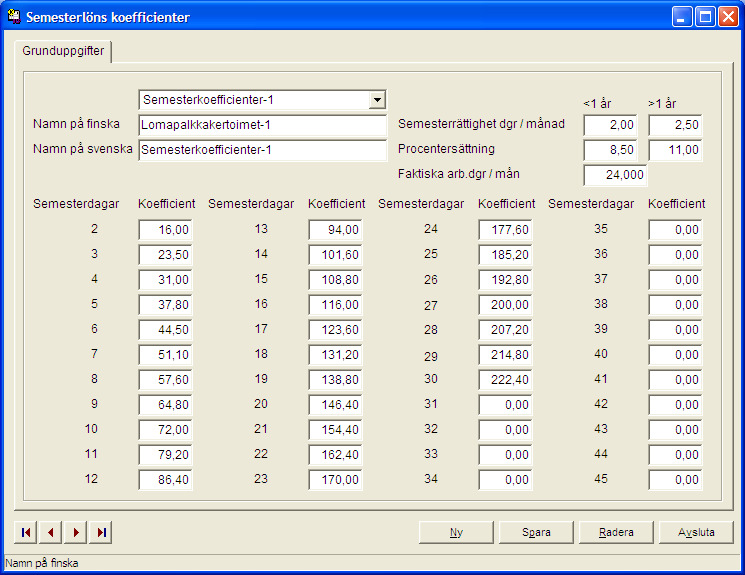
Task: Select coefficient field for 2 semesterdagar
Action: tap(165, 230)
